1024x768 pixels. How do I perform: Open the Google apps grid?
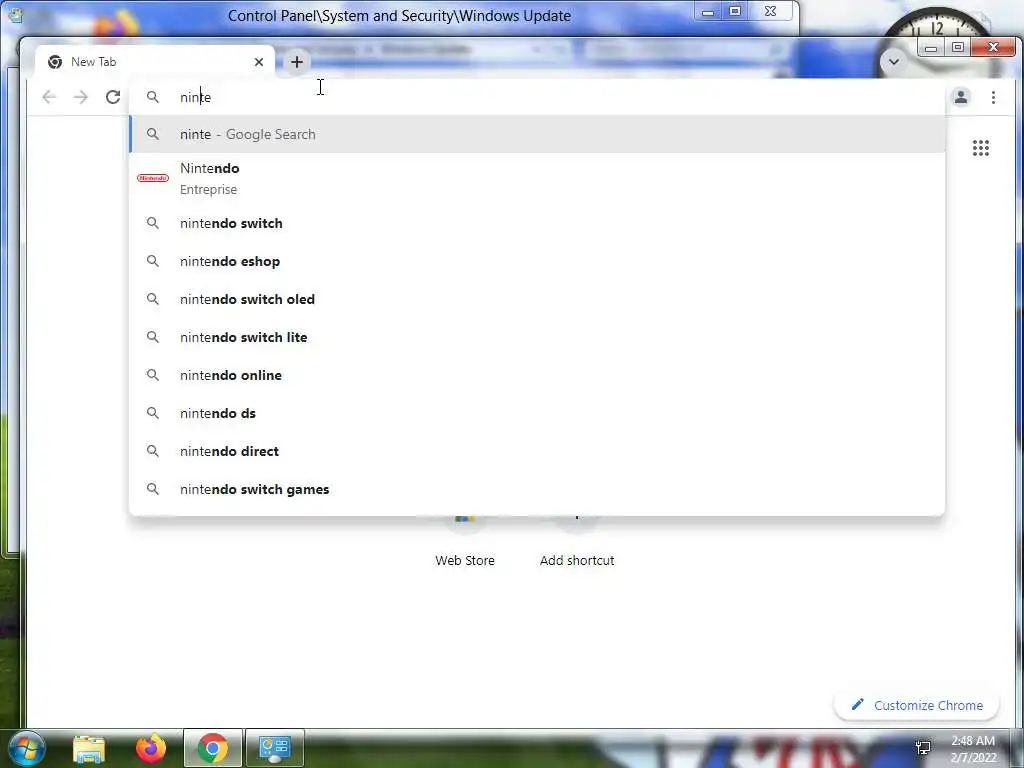[x=980, y=148]
